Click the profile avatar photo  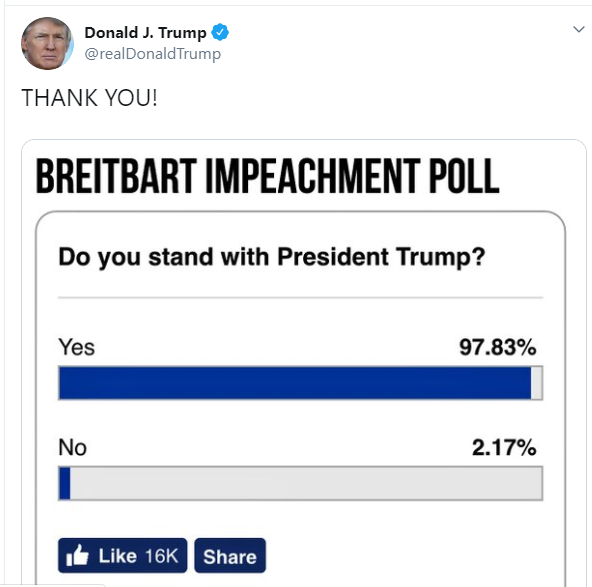(x=47, y=43)
